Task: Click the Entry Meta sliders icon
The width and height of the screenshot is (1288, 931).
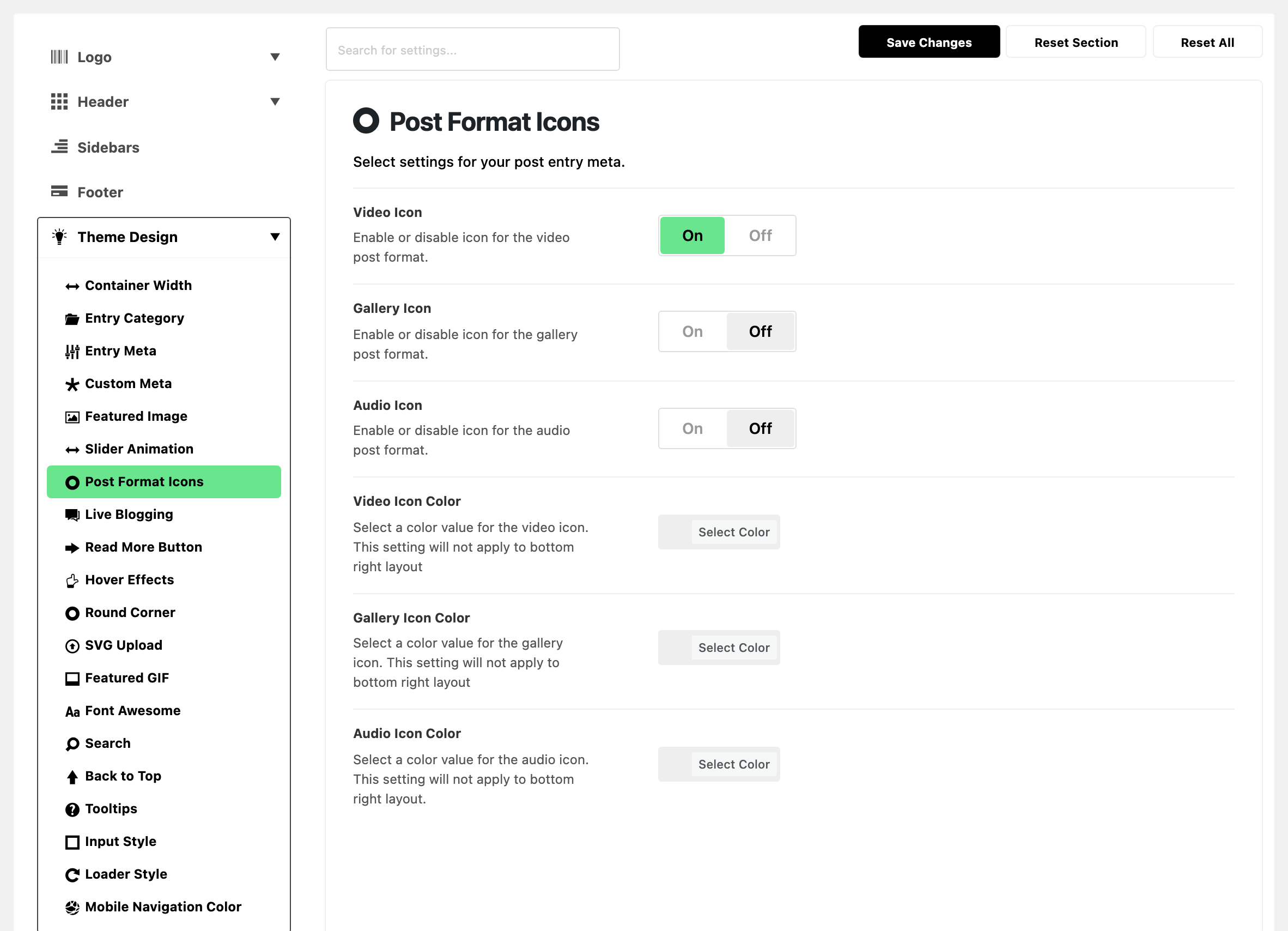Action: pos(72,352)
